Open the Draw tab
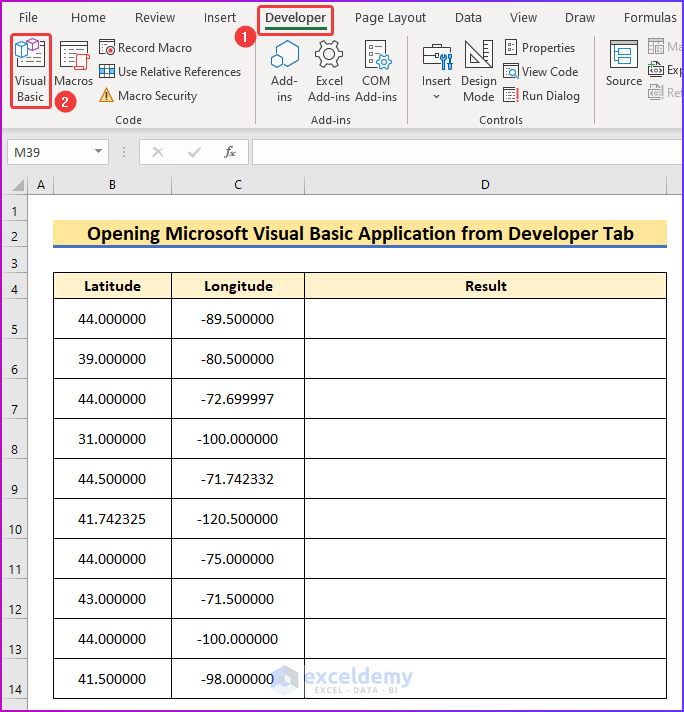The image size is (684, 712). pos(580,18)
